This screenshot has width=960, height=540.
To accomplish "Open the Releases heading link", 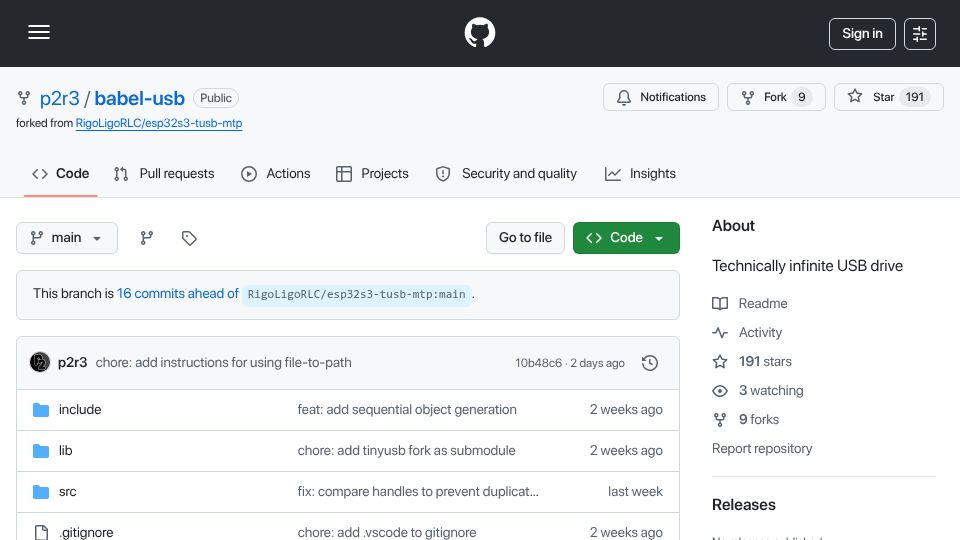I will click(744, 505).
